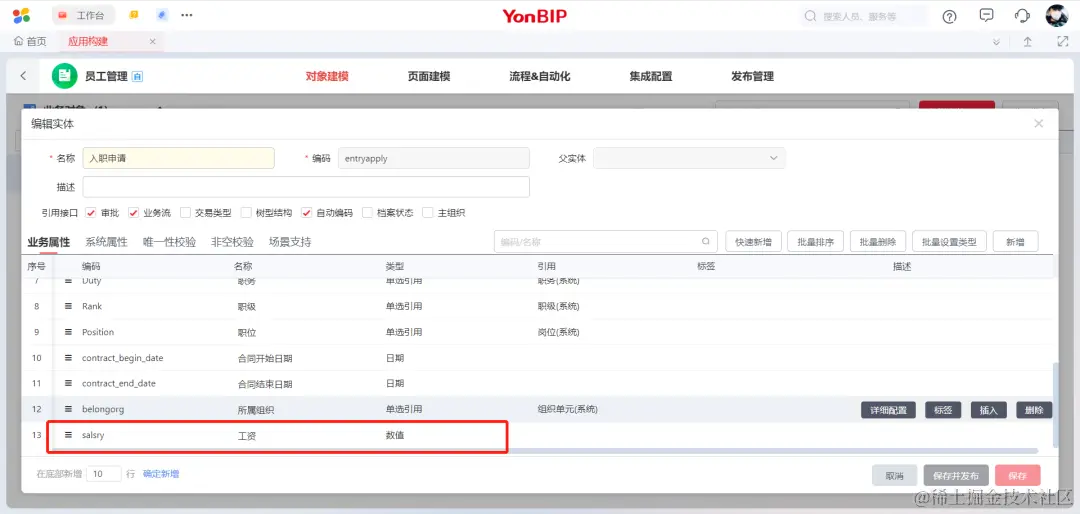Click the home icon tab 首页
The image size is (1080, 514).
[x=30, y=41]
